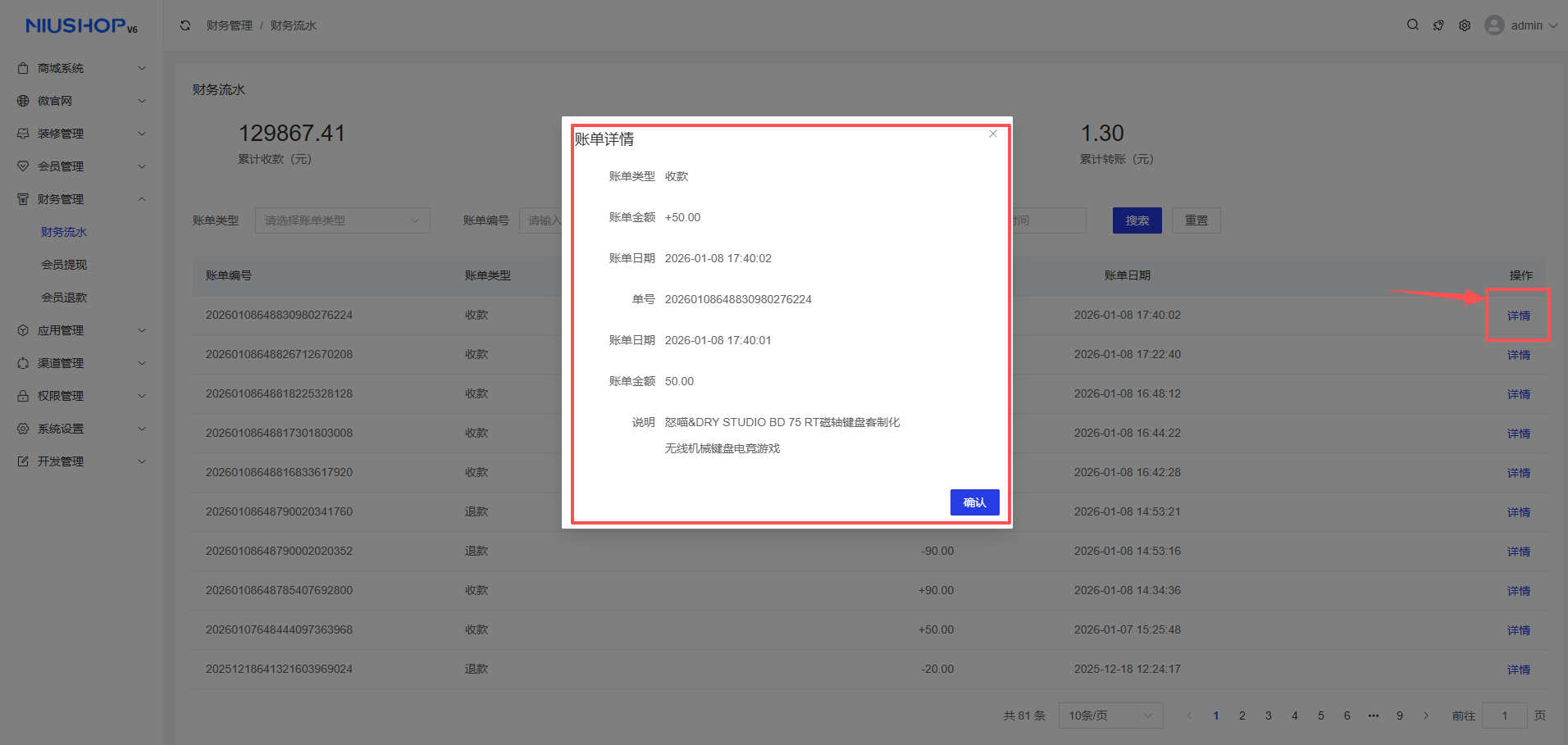Open the 会员提现 submenu item
Image resolution: width=1568 pixels, height=745 pixels.
click(64, 265)
